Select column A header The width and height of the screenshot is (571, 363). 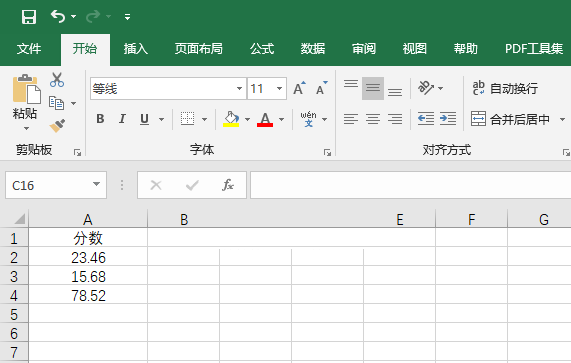(x=88, y=220)
